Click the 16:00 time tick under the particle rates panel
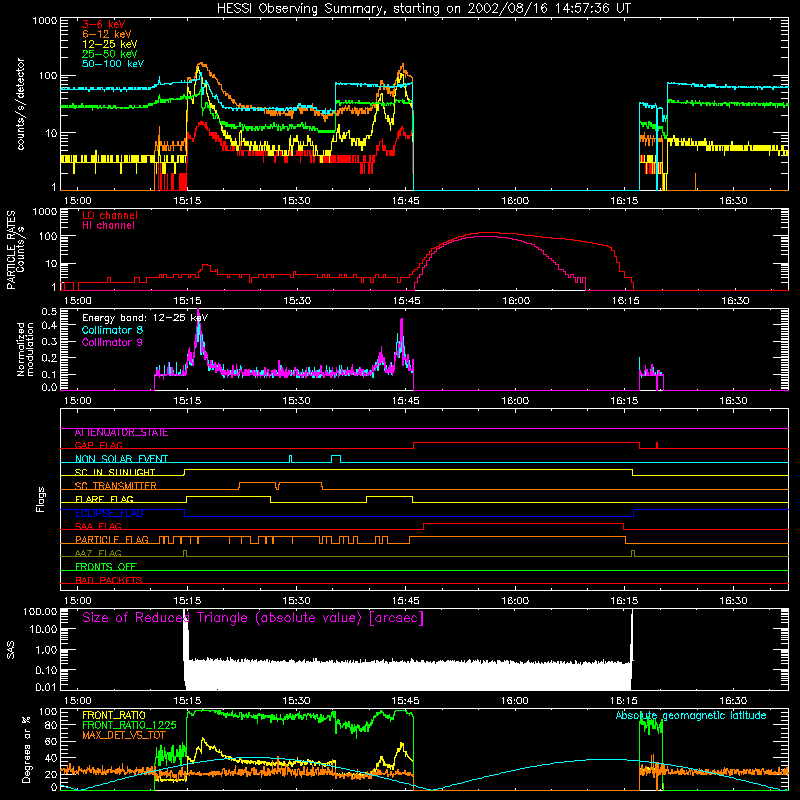 point(515,301)
